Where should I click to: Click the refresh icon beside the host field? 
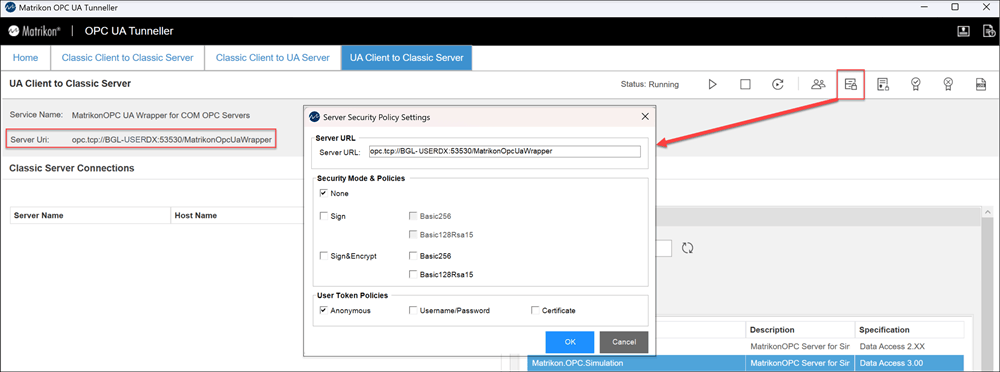(688, 248)
